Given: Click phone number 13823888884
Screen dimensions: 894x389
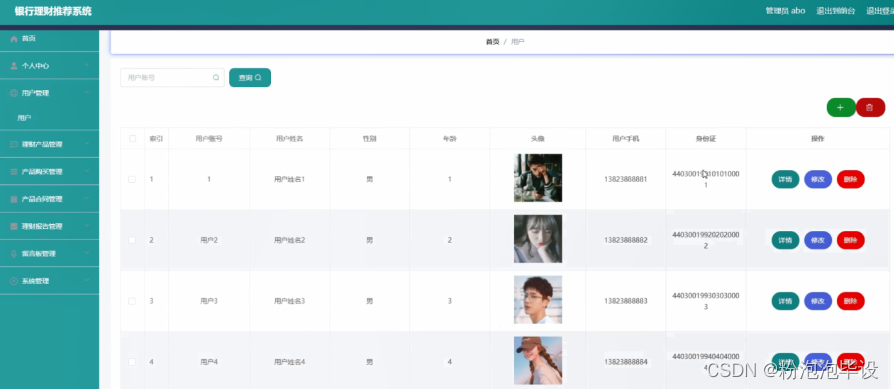Looking at the screenshot, I should (x=625, y=362).
